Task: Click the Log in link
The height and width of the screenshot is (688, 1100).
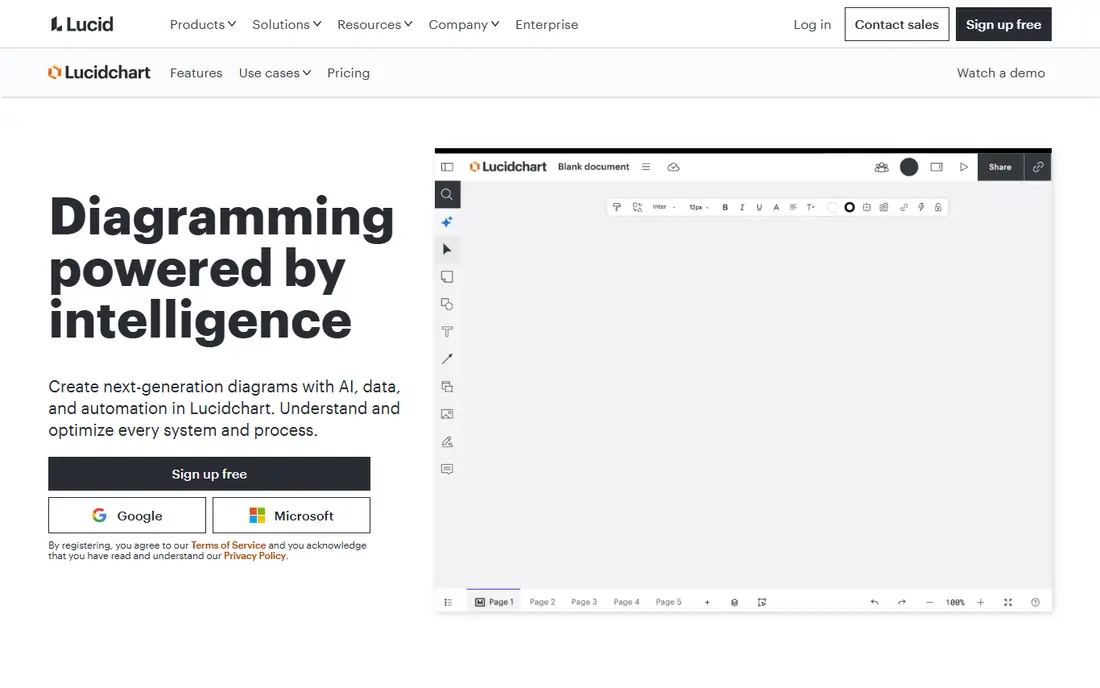Action: (x=812, y=25)
